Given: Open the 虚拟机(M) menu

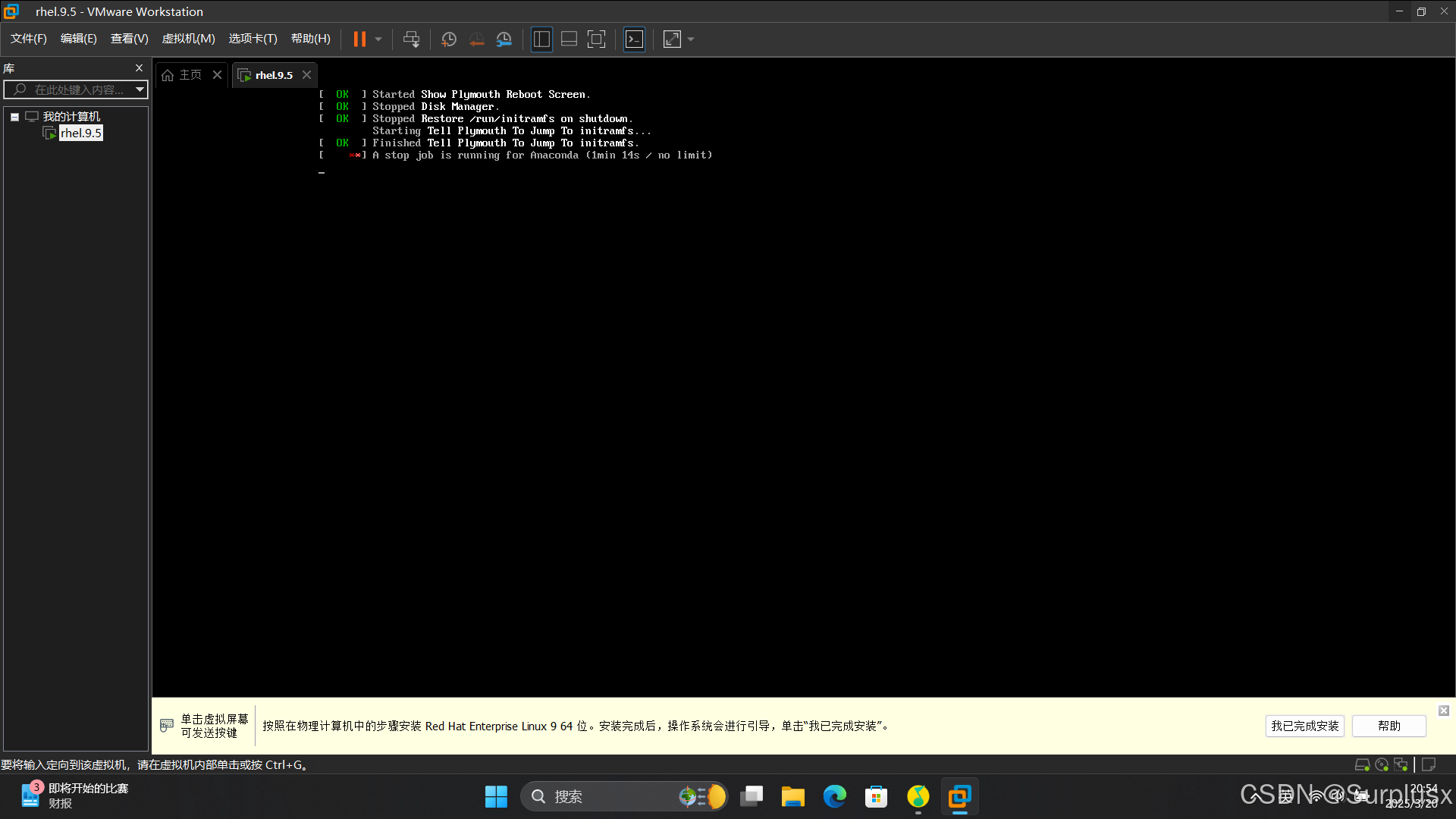Looking at the screenshot, I should pyautogui.click(x=188, y=39).
